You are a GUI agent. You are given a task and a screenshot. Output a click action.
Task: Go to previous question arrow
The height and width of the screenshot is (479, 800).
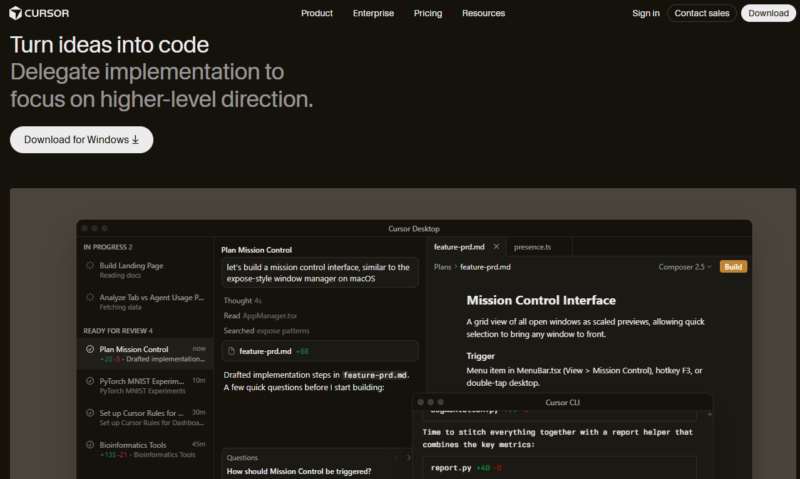[x=396, y=458]
